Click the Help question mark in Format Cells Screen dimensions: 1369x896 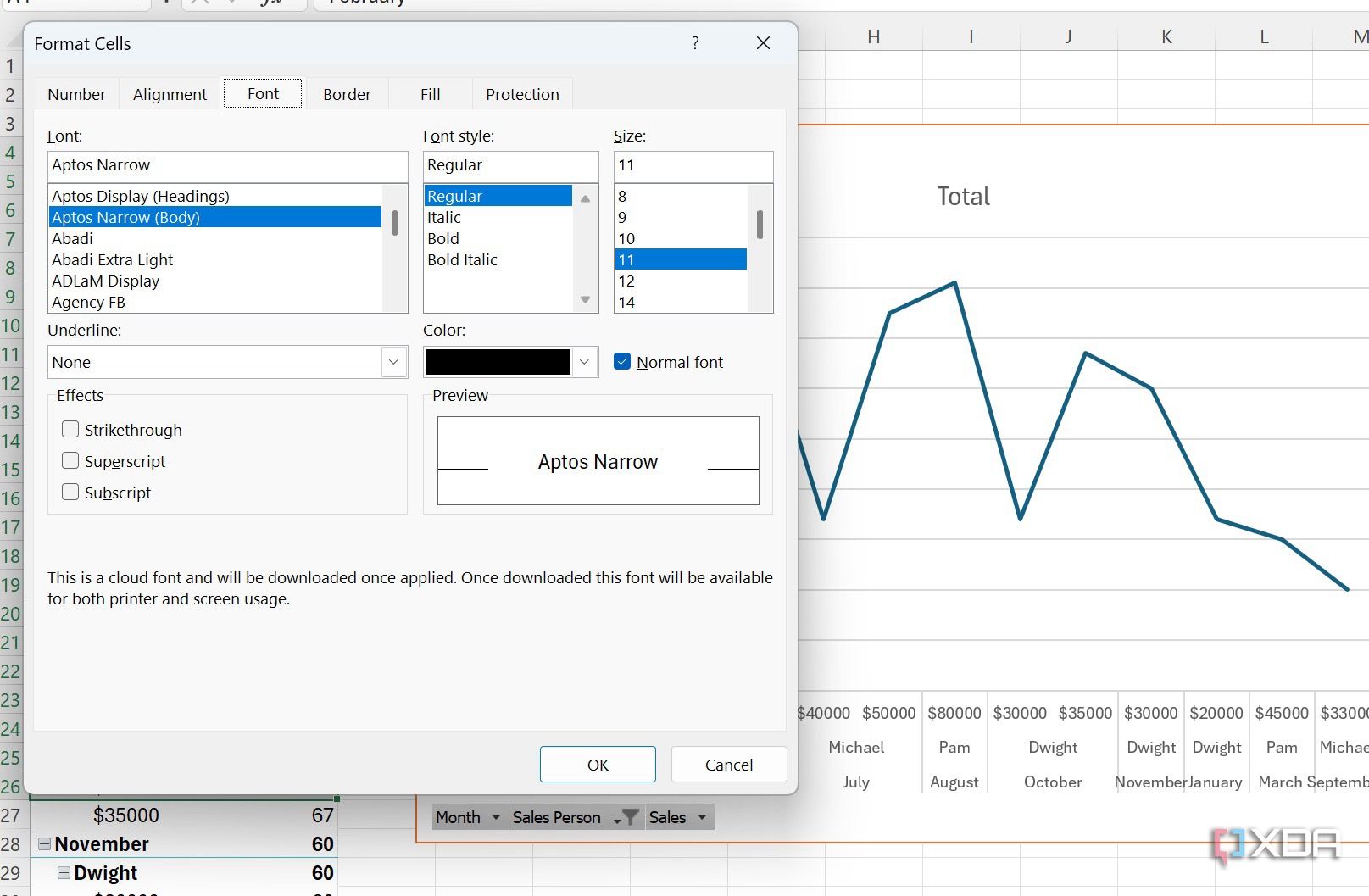(694, 42)
